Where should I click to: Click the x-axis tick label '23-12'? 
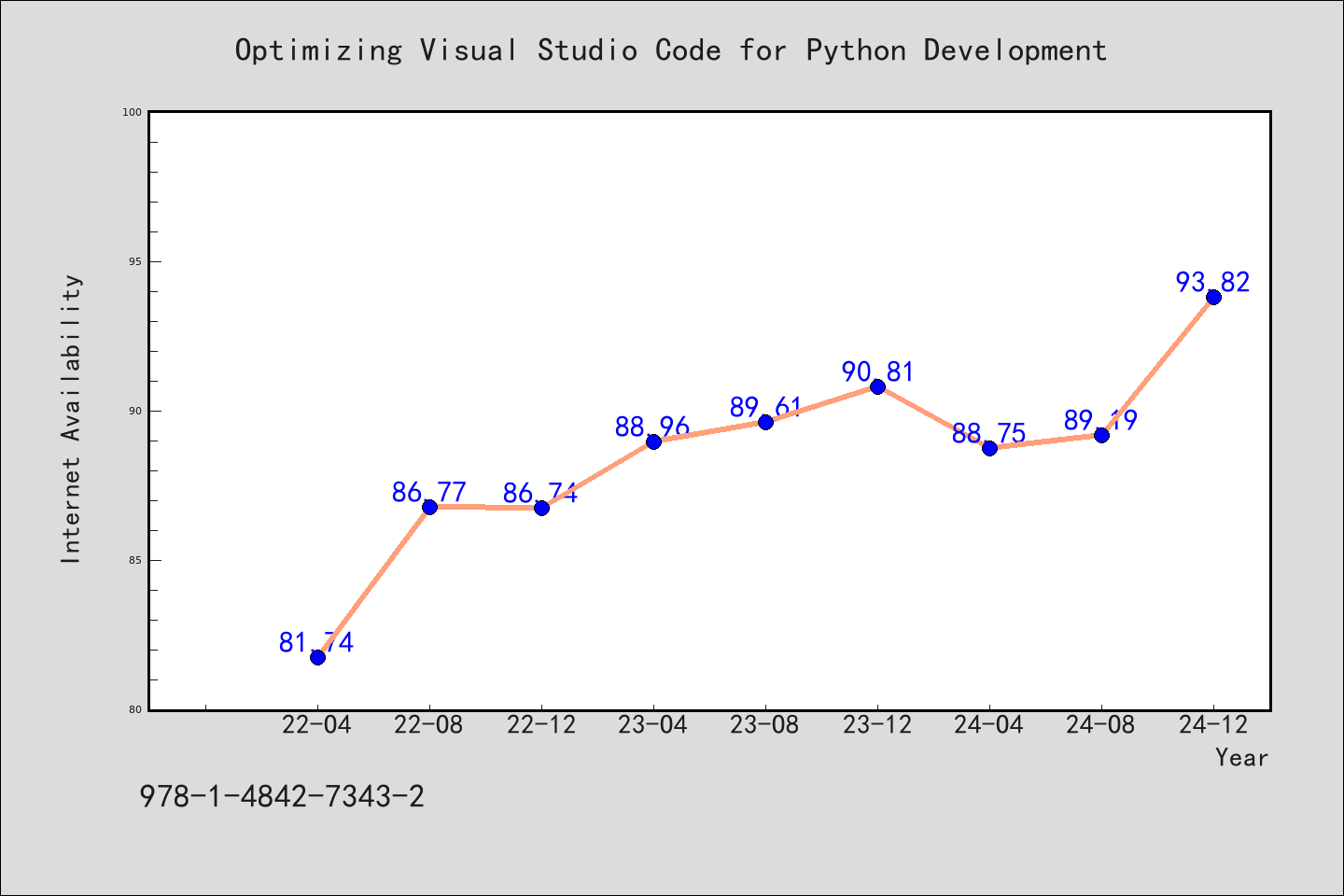point(877,725)
